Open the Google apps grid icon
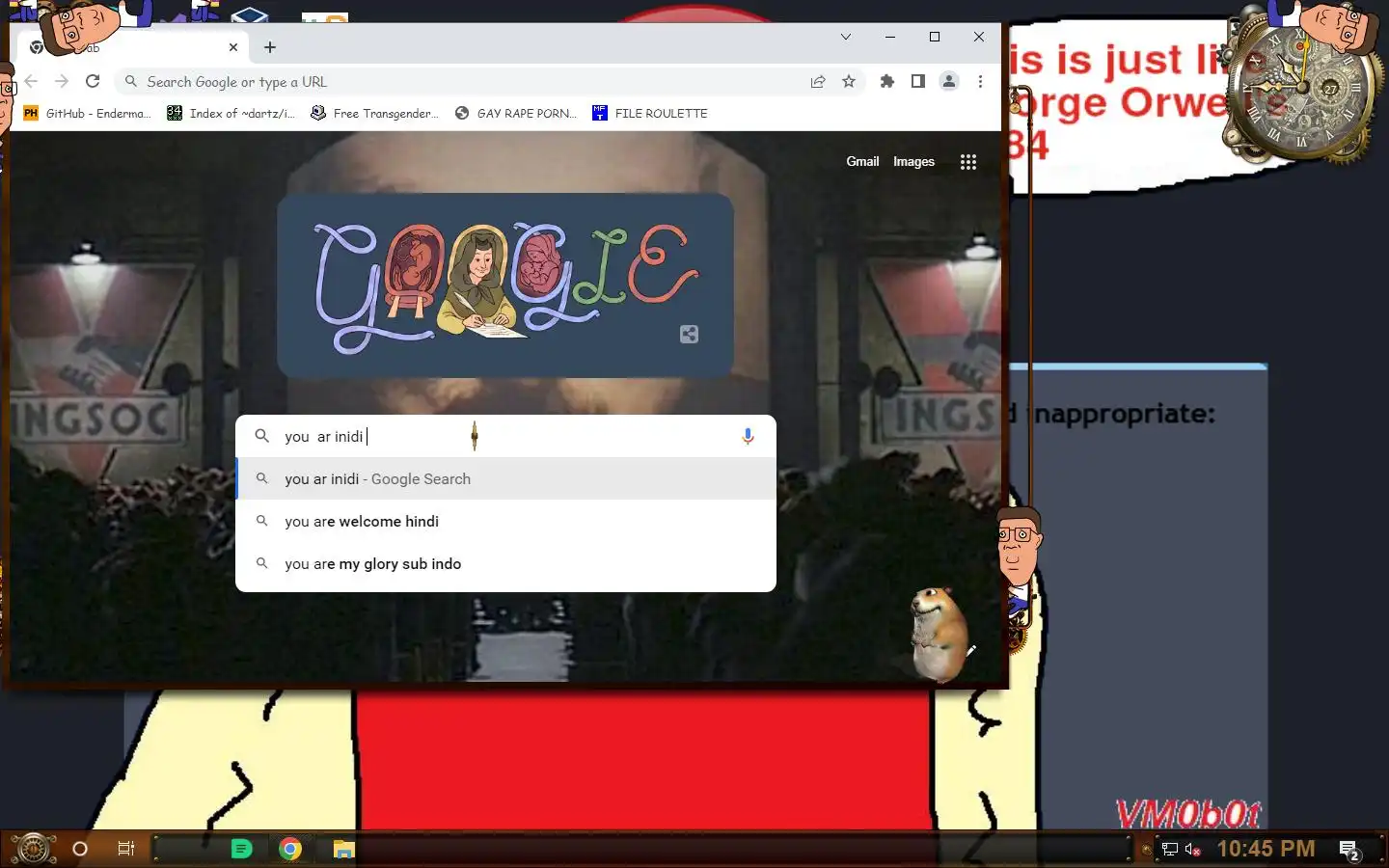Viewport: 1389px width, 868px height. click(968, 162)
